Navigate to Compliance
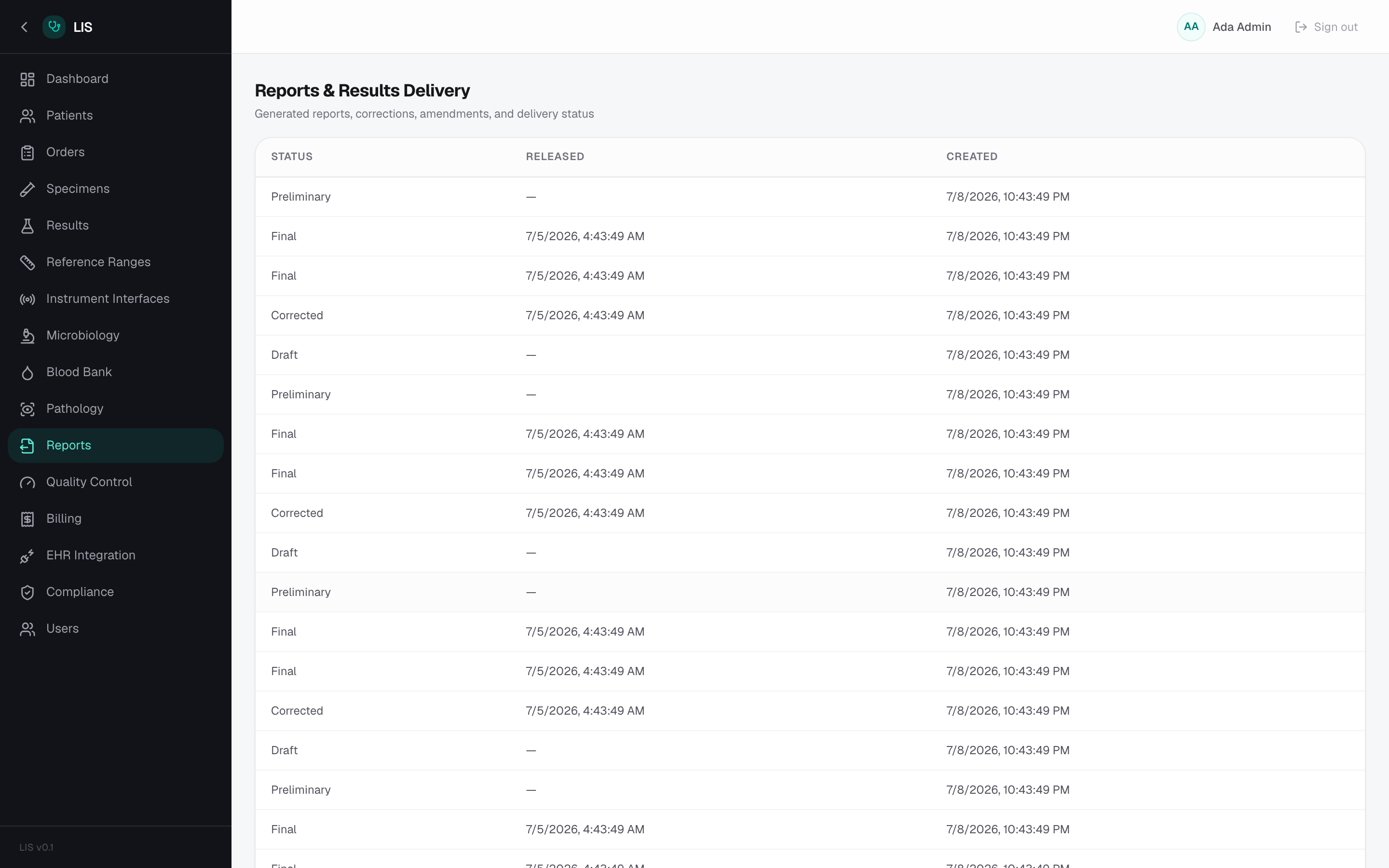Viewport: 1389px width, 868px height. pos(115,593)
